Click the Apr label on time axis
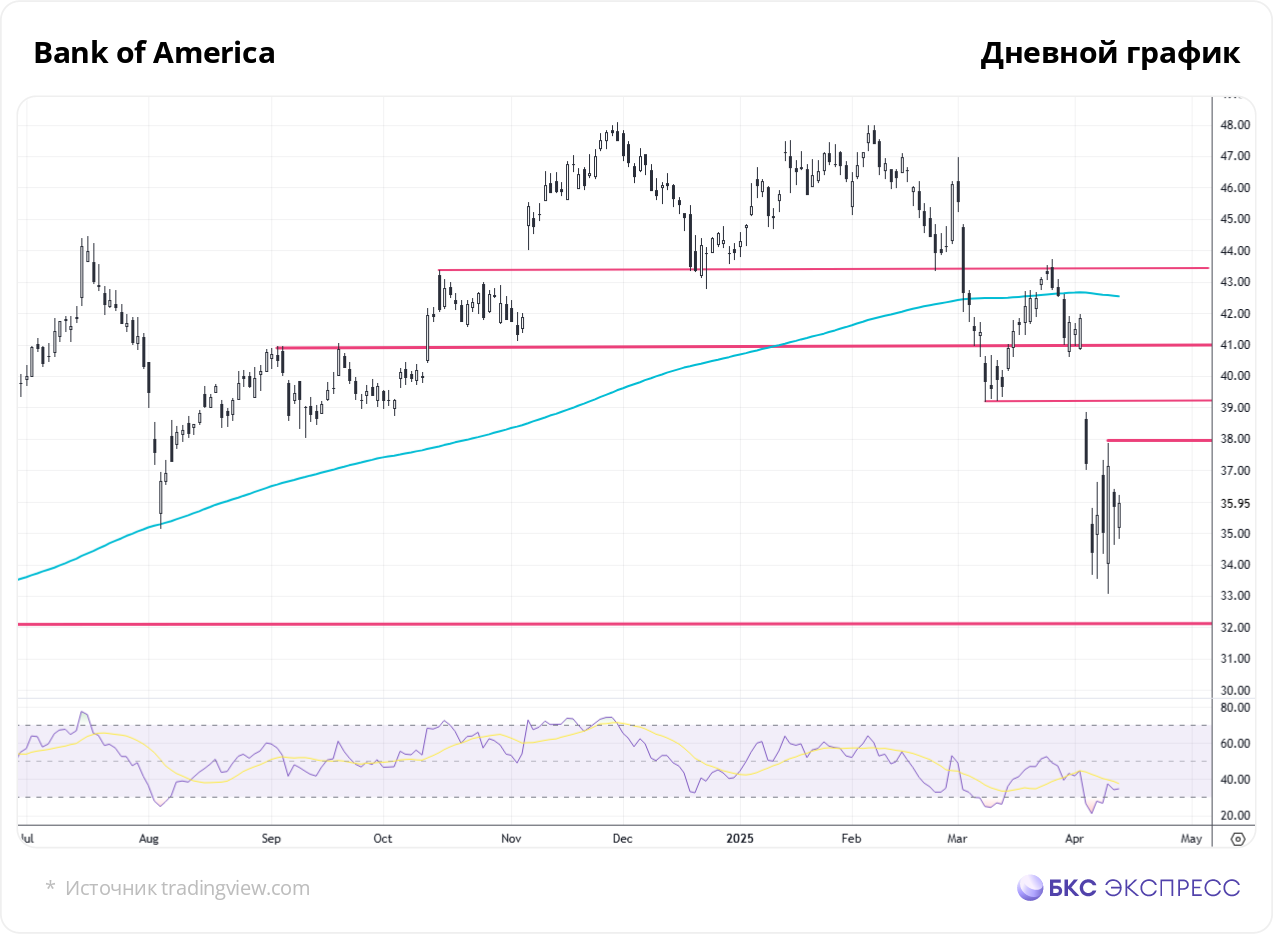1273x934 pixels. coord(1075,839)
